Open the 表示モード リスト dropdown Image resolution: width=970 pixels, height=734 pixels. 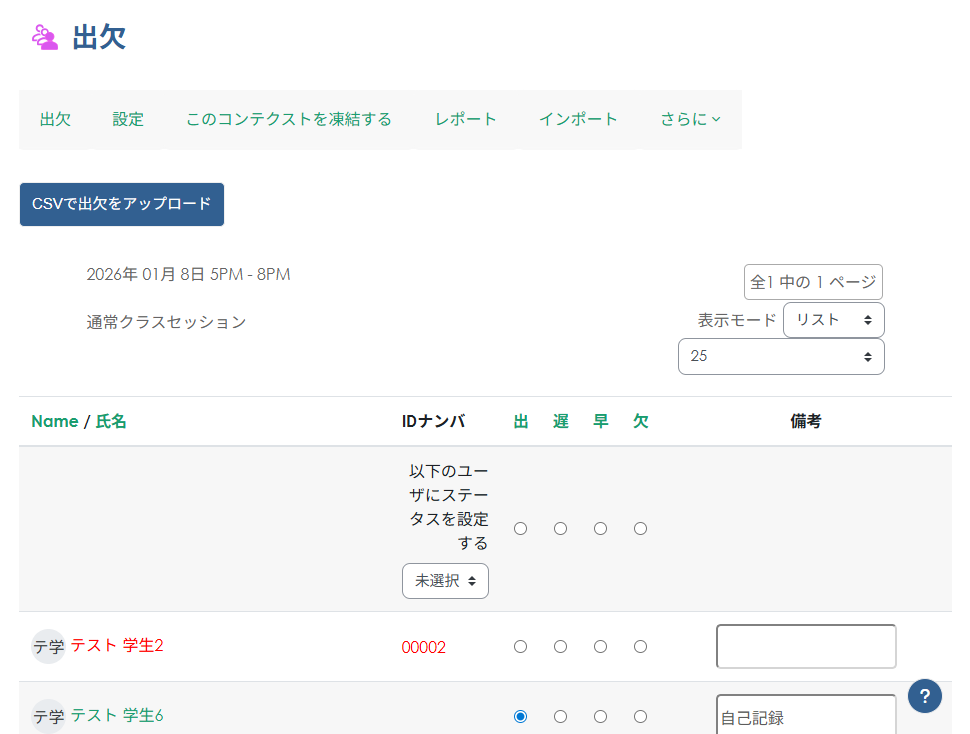(x=833, y=320)
